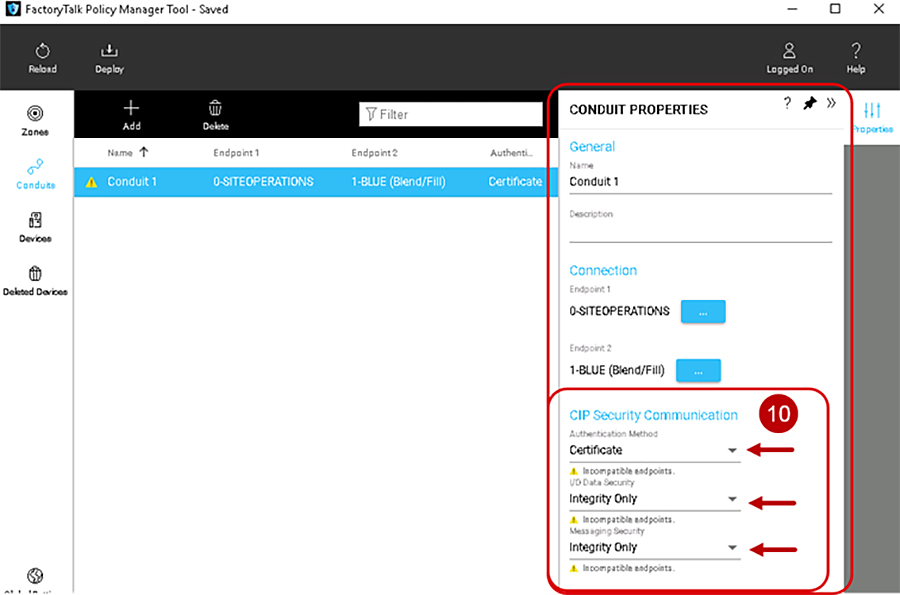Add a new conduit
Viewport: 900px width, 595px height.
coord(131,115)
